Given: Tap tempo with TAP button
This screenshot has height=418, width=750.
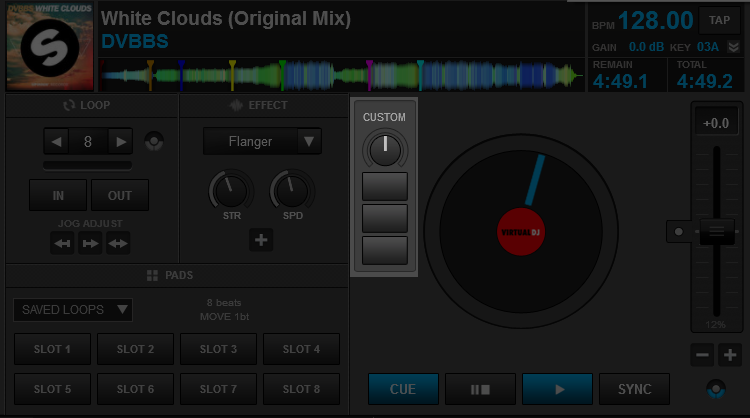Looking at the screenshot, I should point(719,21).
